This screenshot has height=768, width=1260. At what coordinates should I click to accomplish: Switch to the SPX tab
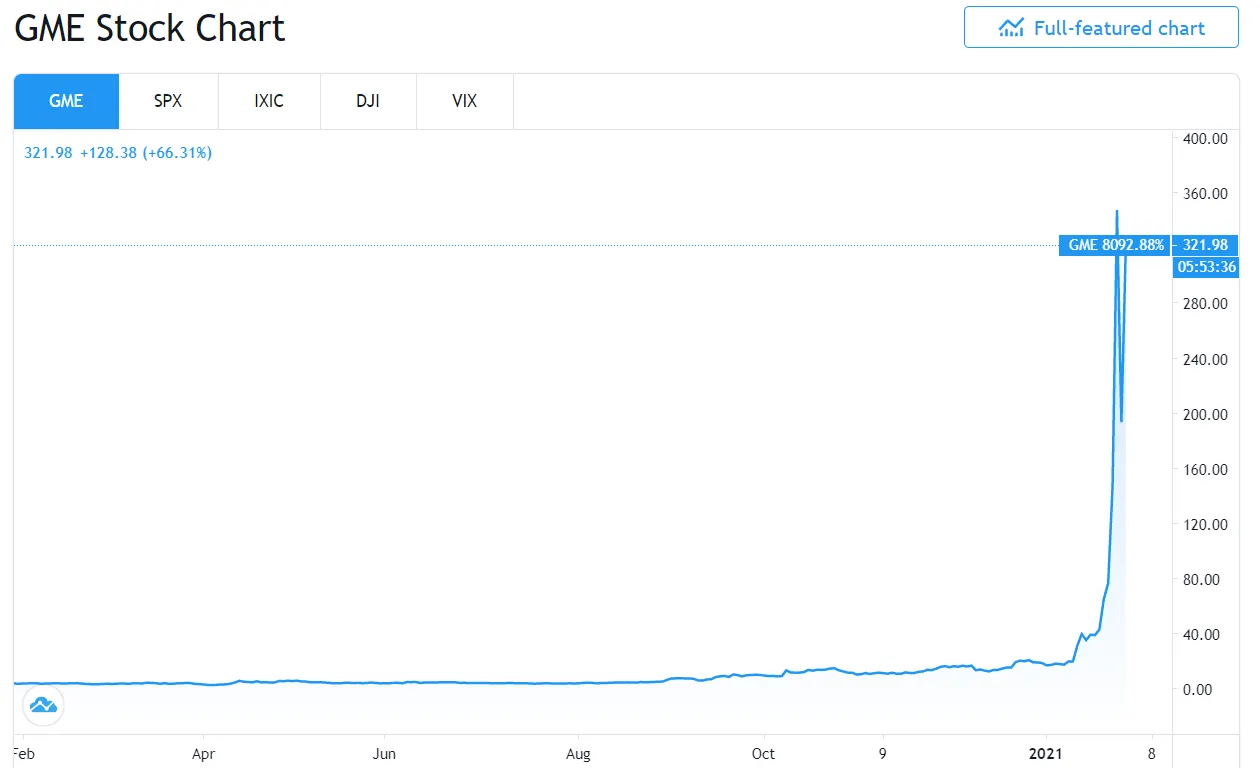(167, 101)
